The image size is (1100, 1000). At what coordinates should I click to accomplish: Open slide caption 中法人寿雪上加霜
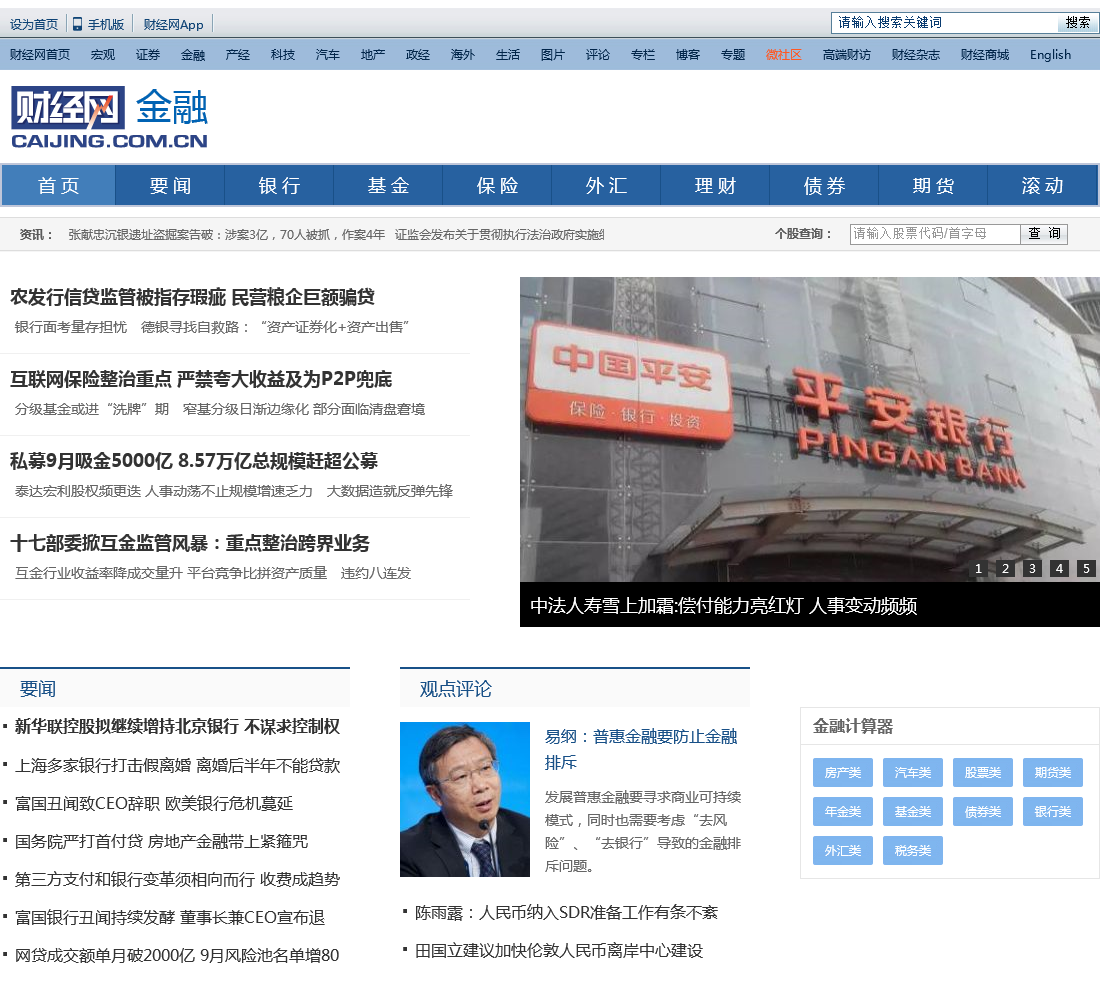(723, 606)
